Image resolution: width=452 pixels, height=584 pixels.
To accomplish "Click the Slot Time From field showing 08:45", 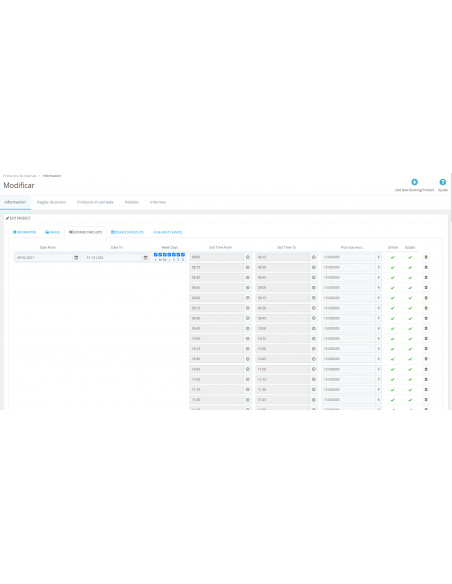I will pos(217,288).
